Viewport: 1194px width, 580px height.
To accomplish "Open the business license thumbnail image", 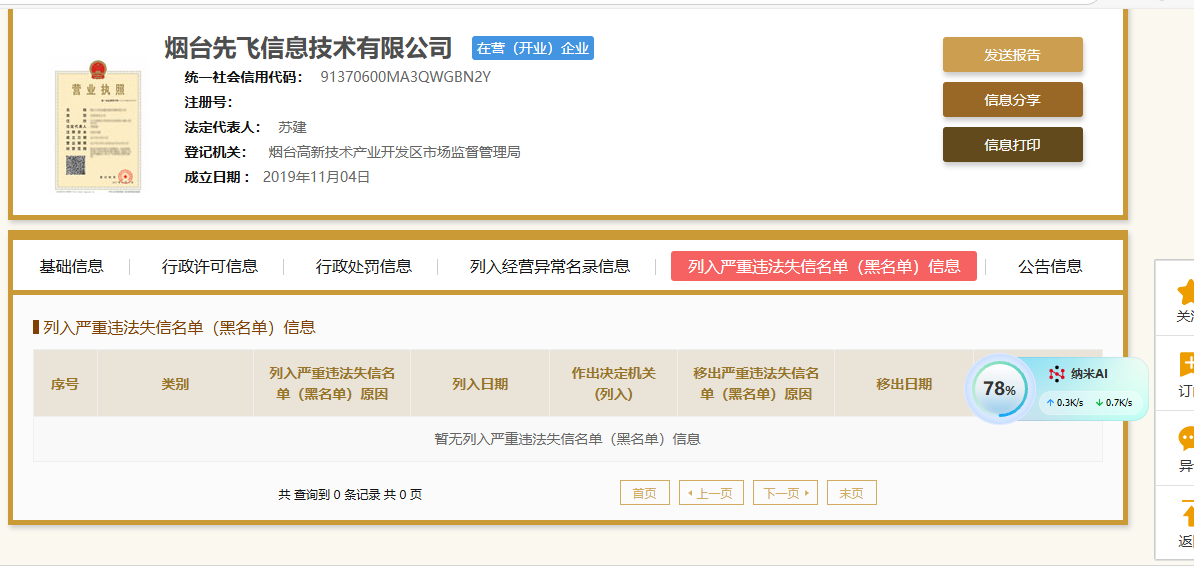I will (98, 129).
